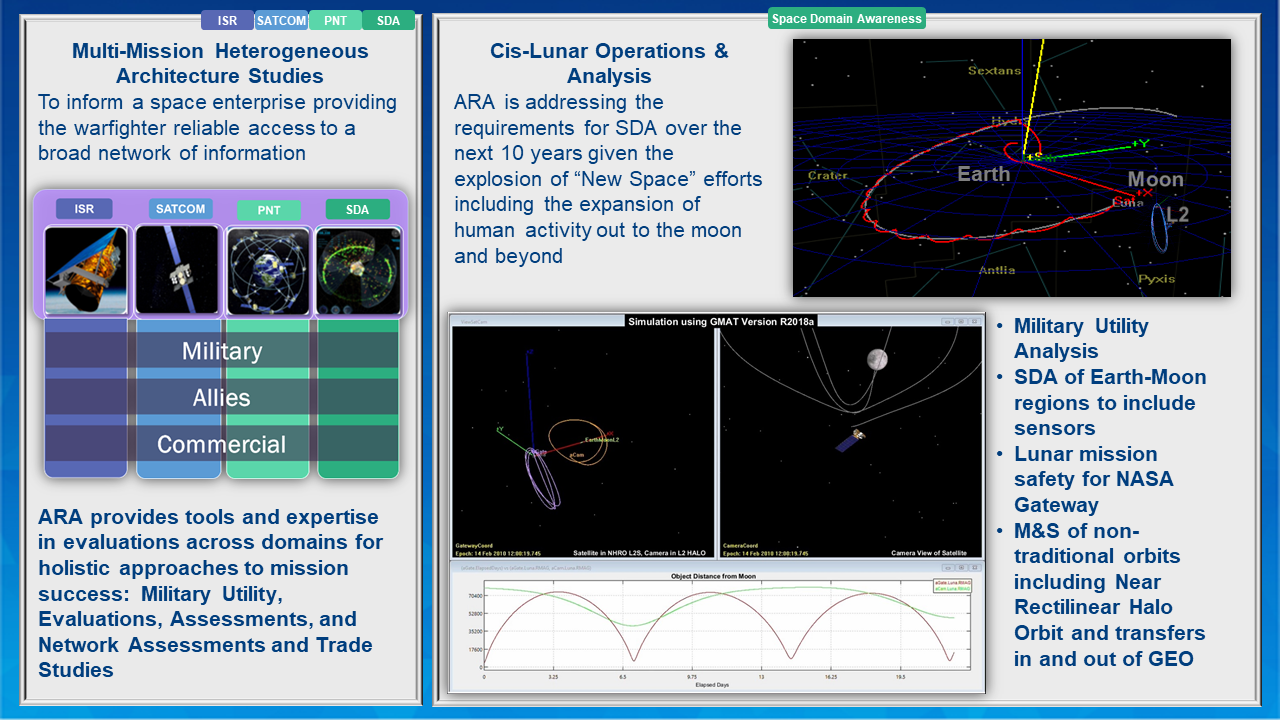Select the ISR tab at top
The width and height of the screenshot is (1280, 720).
point(227,20)
